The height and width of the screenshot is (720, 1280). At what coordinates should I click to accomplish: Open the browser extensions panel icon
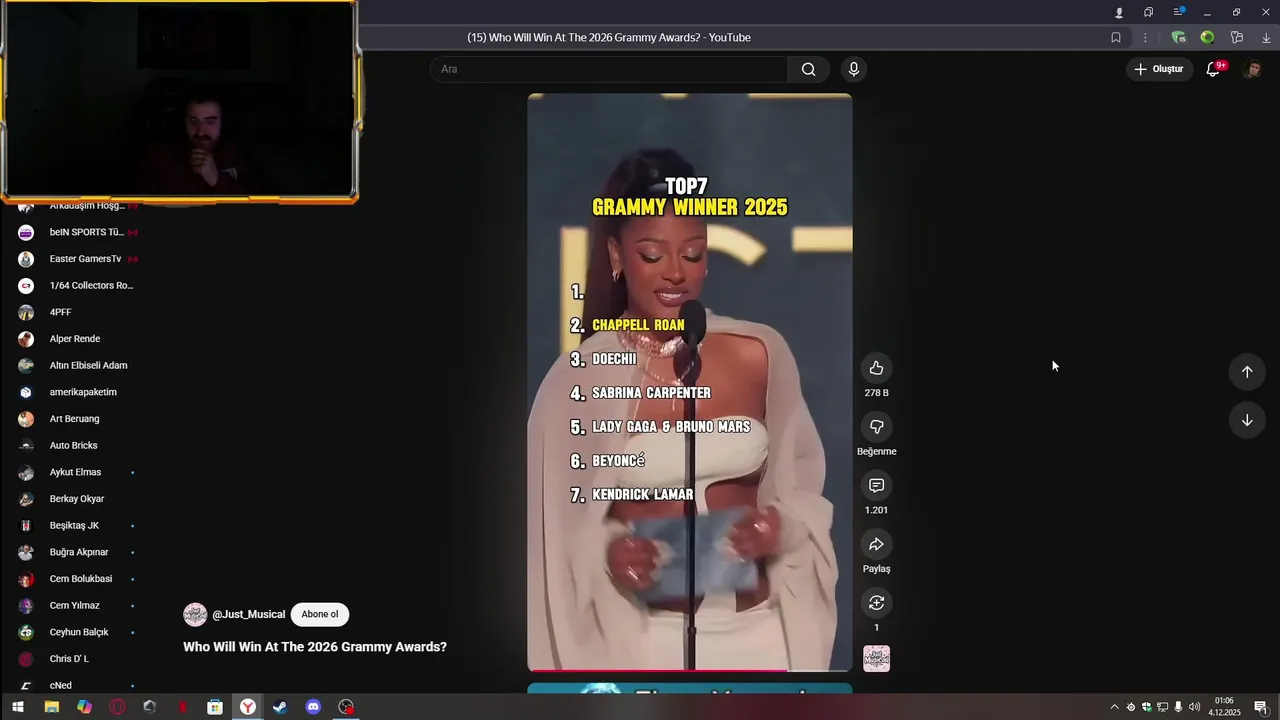(x=1237, y=37)
